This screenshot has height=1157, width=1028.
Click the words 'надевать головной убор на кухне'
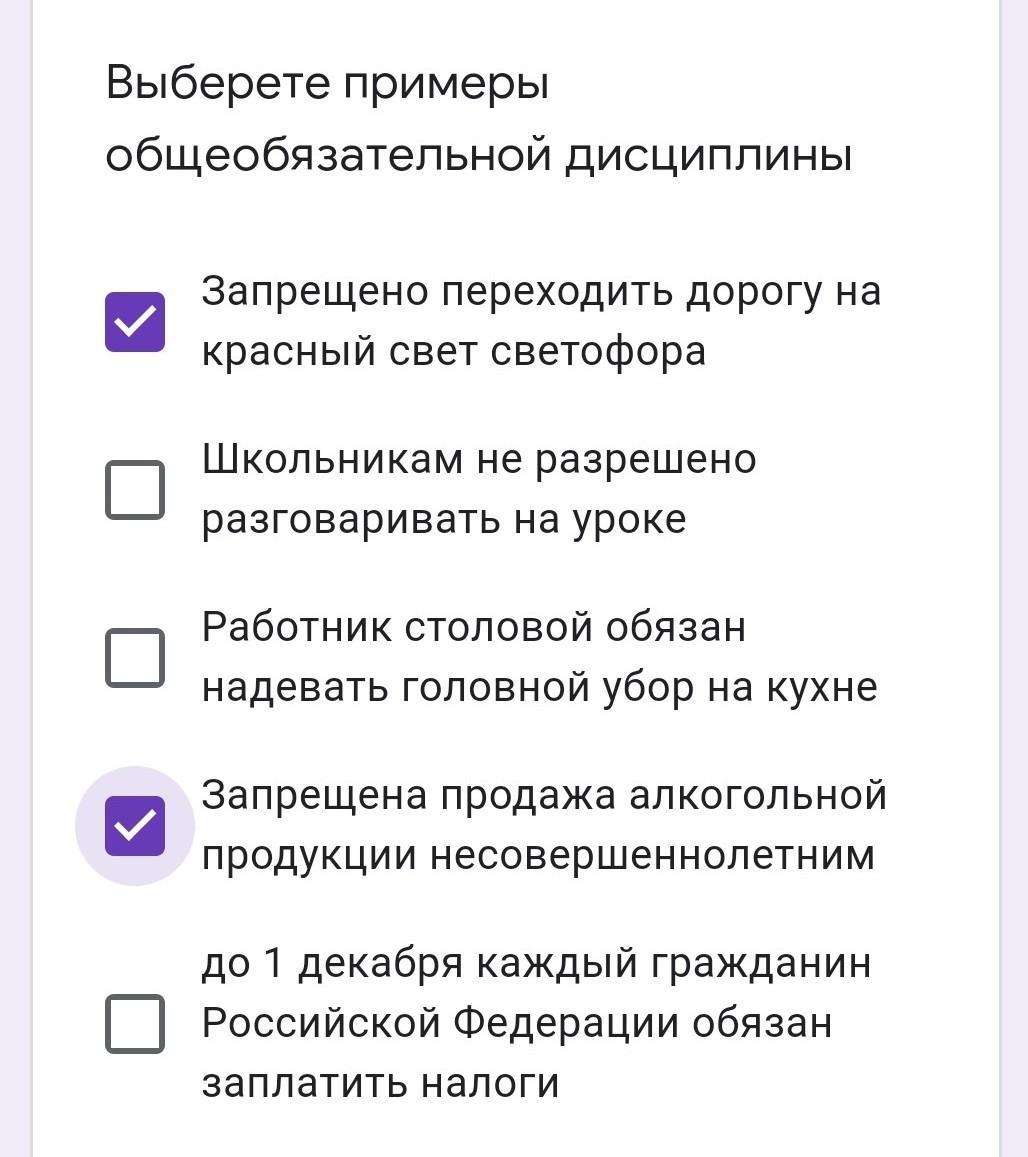tap(539, 688)
